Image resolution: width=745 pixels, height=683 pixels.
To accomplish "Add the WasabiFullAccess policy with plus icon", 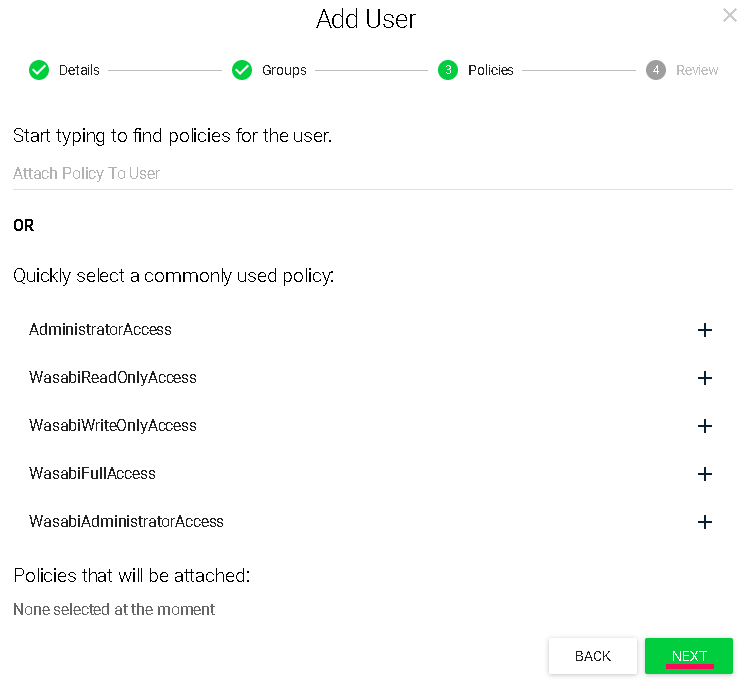I will pos(705,474).
